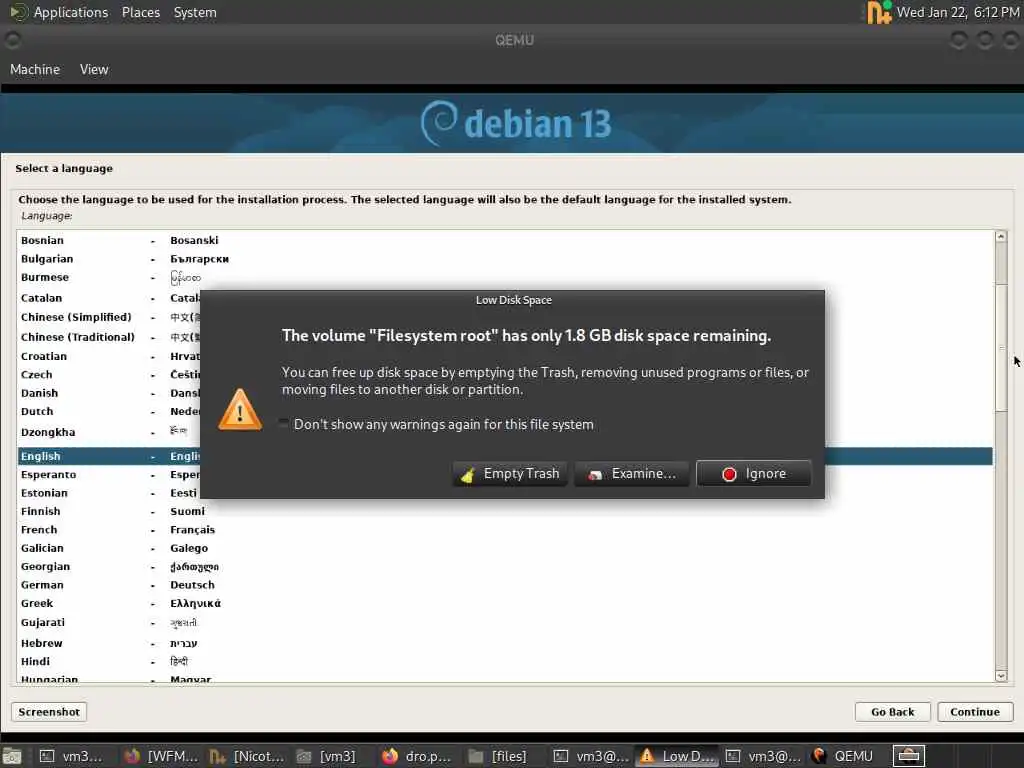Switch to the [Nicot... taskbar entry
This screenshot has height=768, width=1024.
tap(247, 756)
